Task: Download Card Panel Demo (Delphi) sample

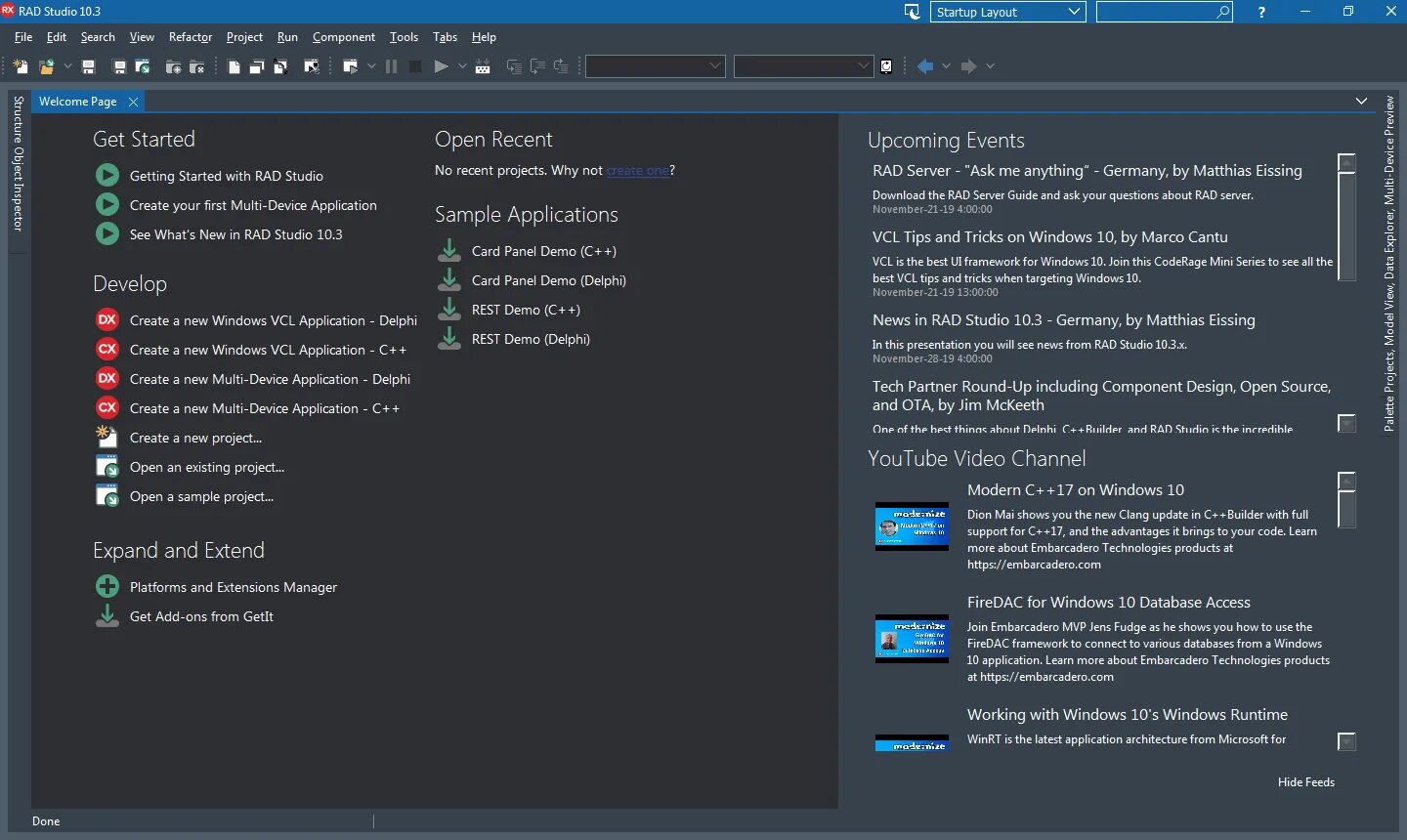Action: (549, 280)
